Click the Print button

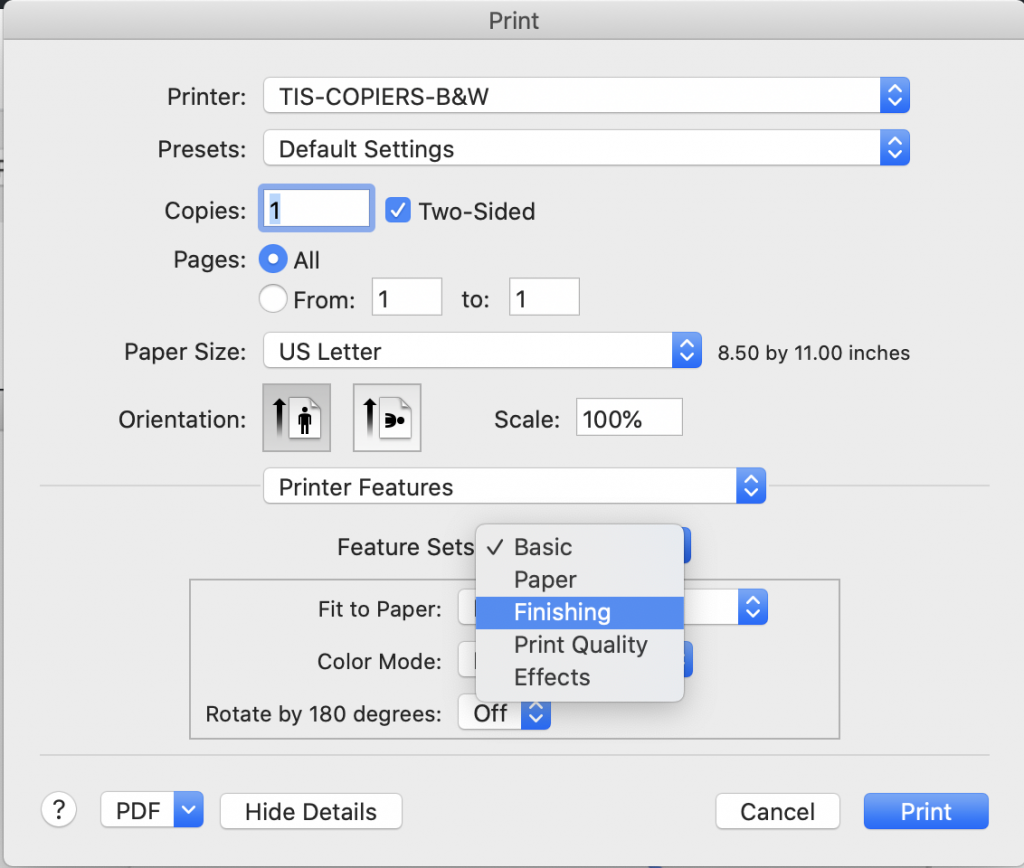click(925, 811)
